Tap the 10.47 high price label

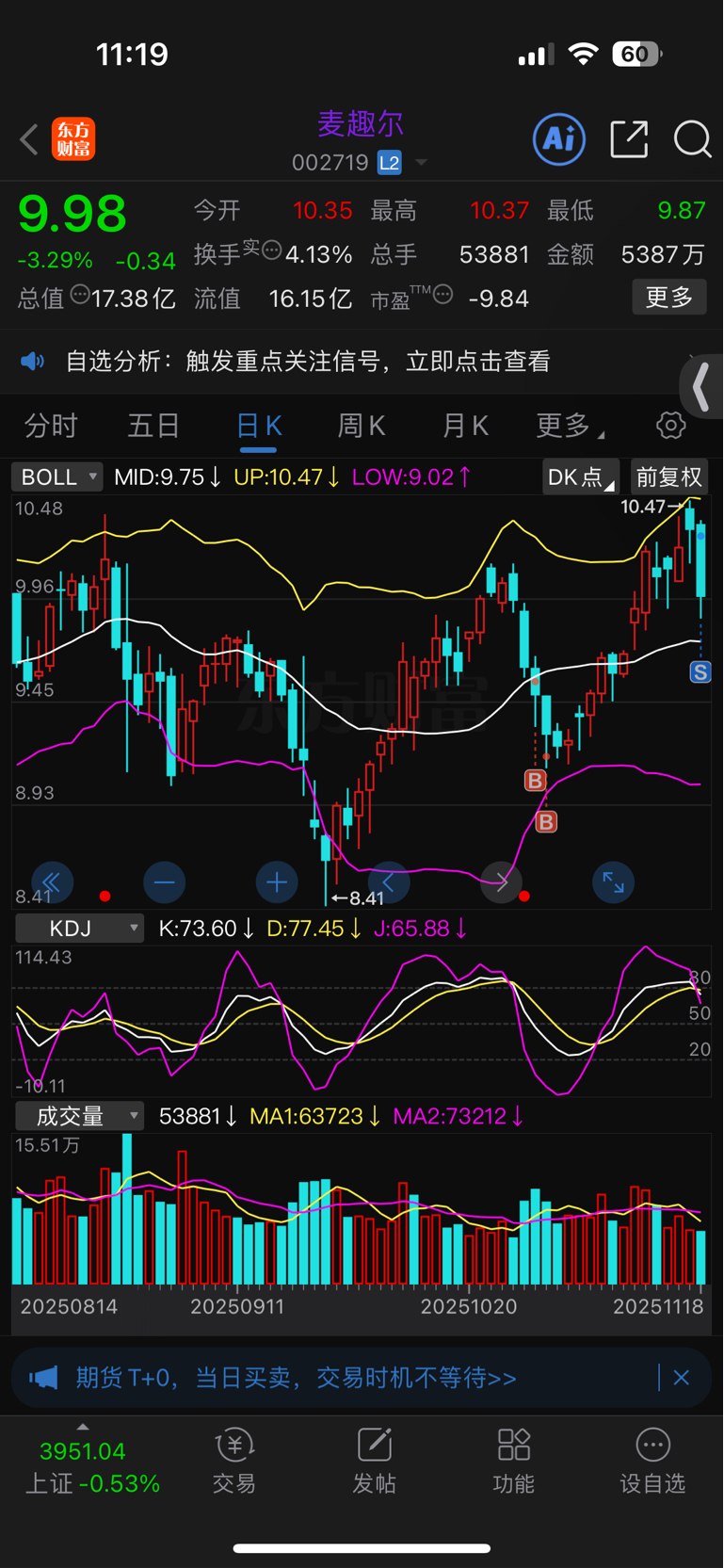click(x=643, y=507)
